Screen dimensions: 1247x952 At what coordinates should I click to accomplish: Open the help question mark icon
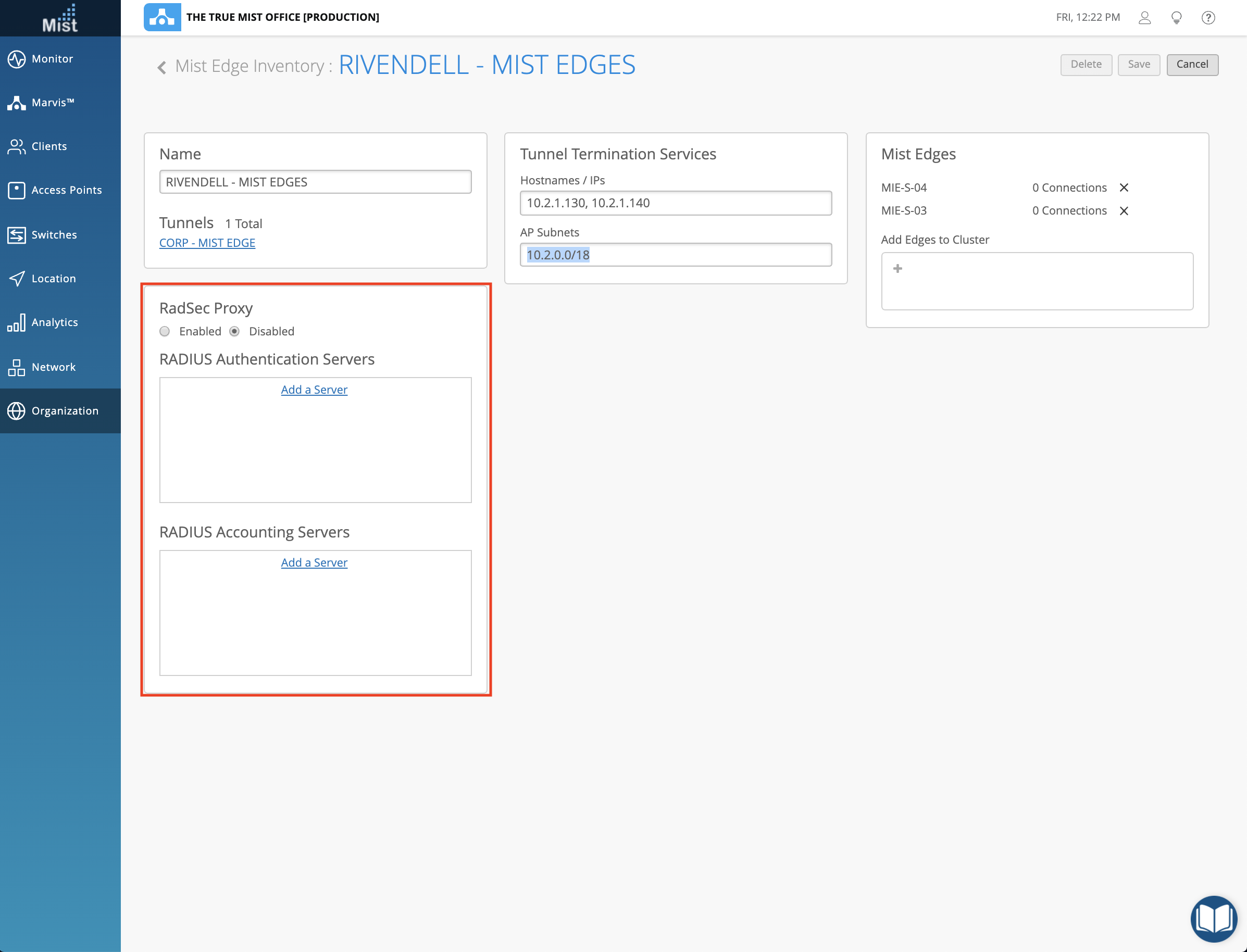1208,18
